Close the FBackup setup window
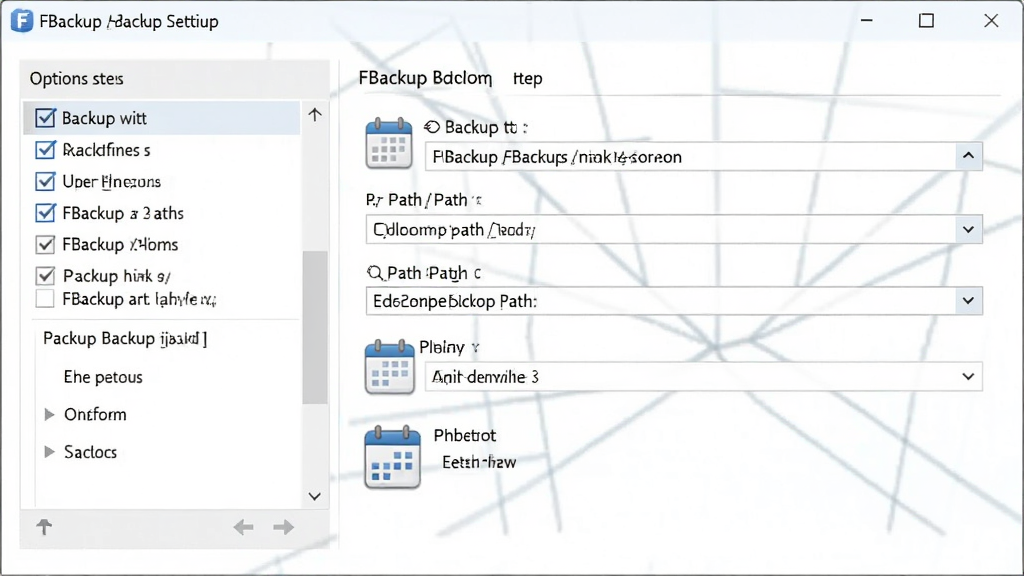Viewport: 1024px width, 576px height. 991,20
